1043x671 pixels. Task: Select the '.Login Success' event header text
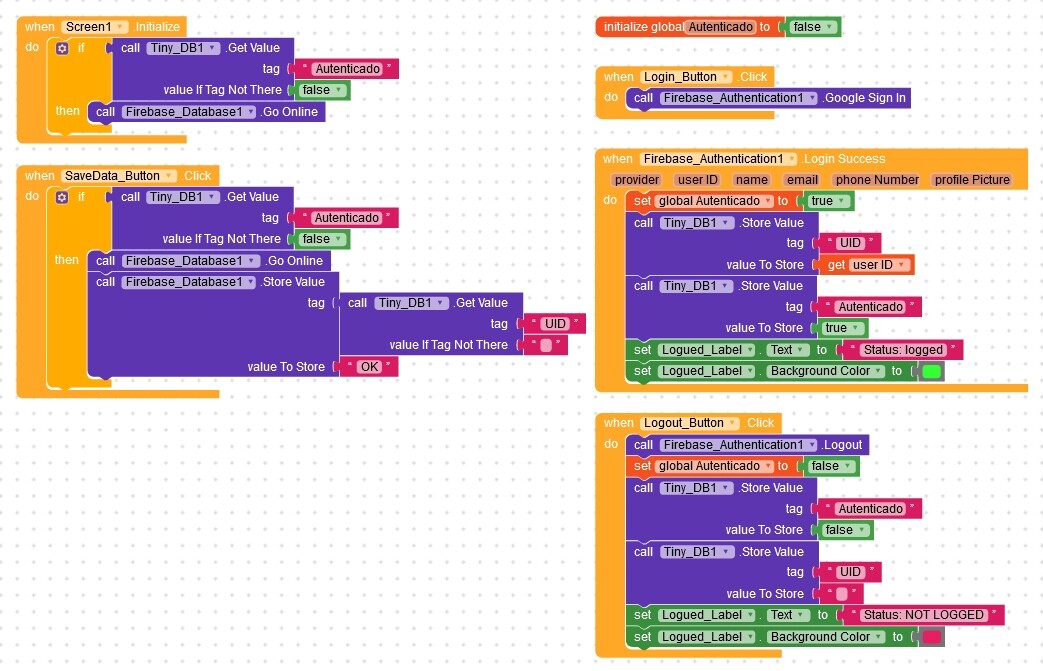843,159
